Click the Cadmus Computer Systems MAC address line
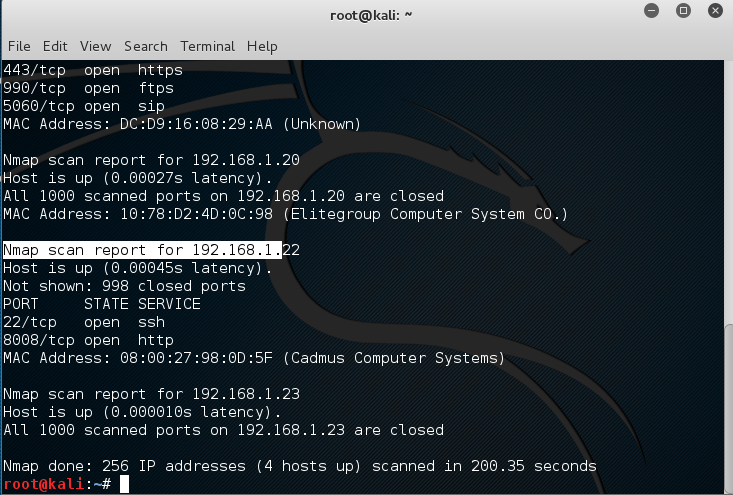Screen dimensions: 733x495 point(254,358)
